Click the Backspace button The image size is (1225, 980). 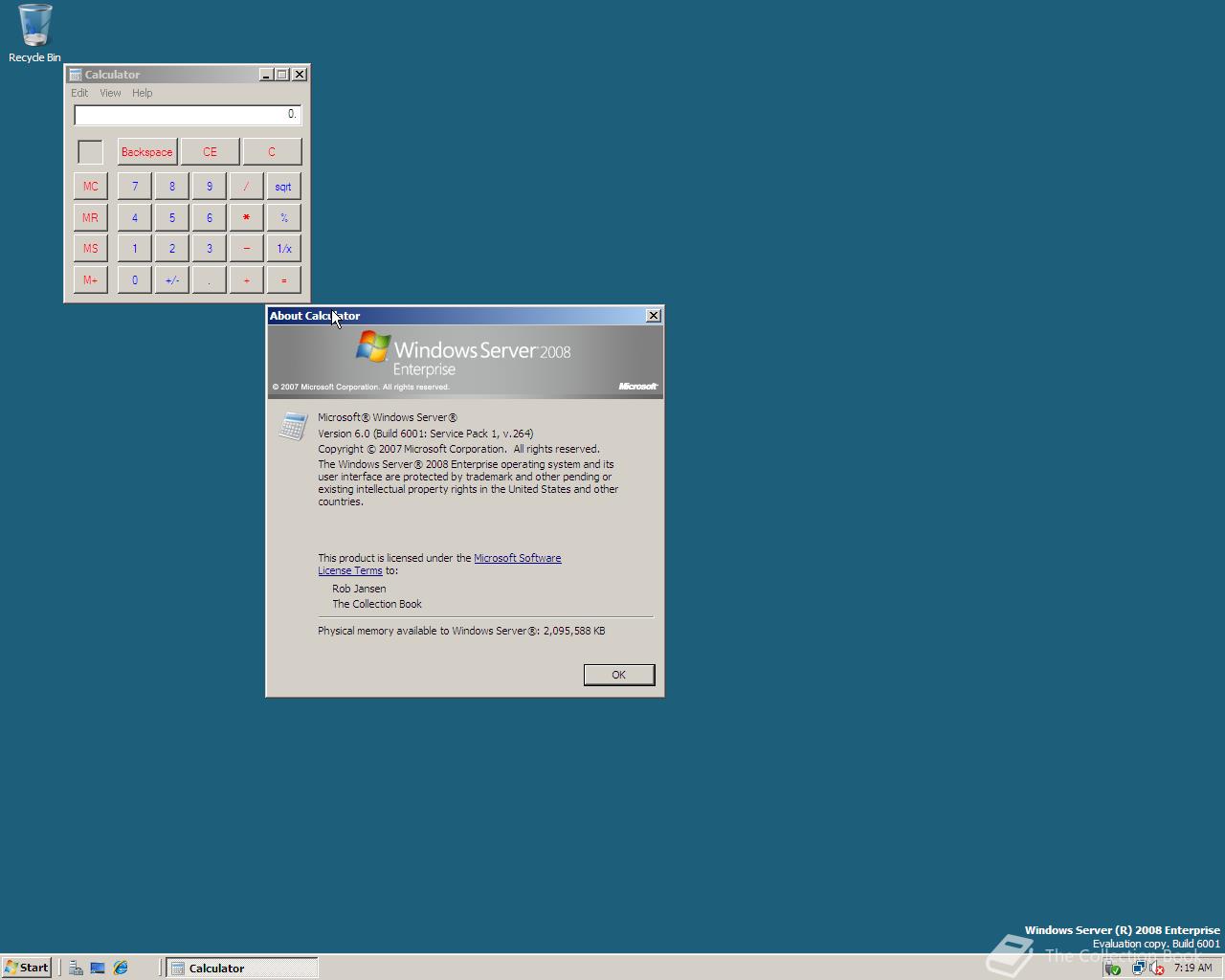(x=147, y=152)
